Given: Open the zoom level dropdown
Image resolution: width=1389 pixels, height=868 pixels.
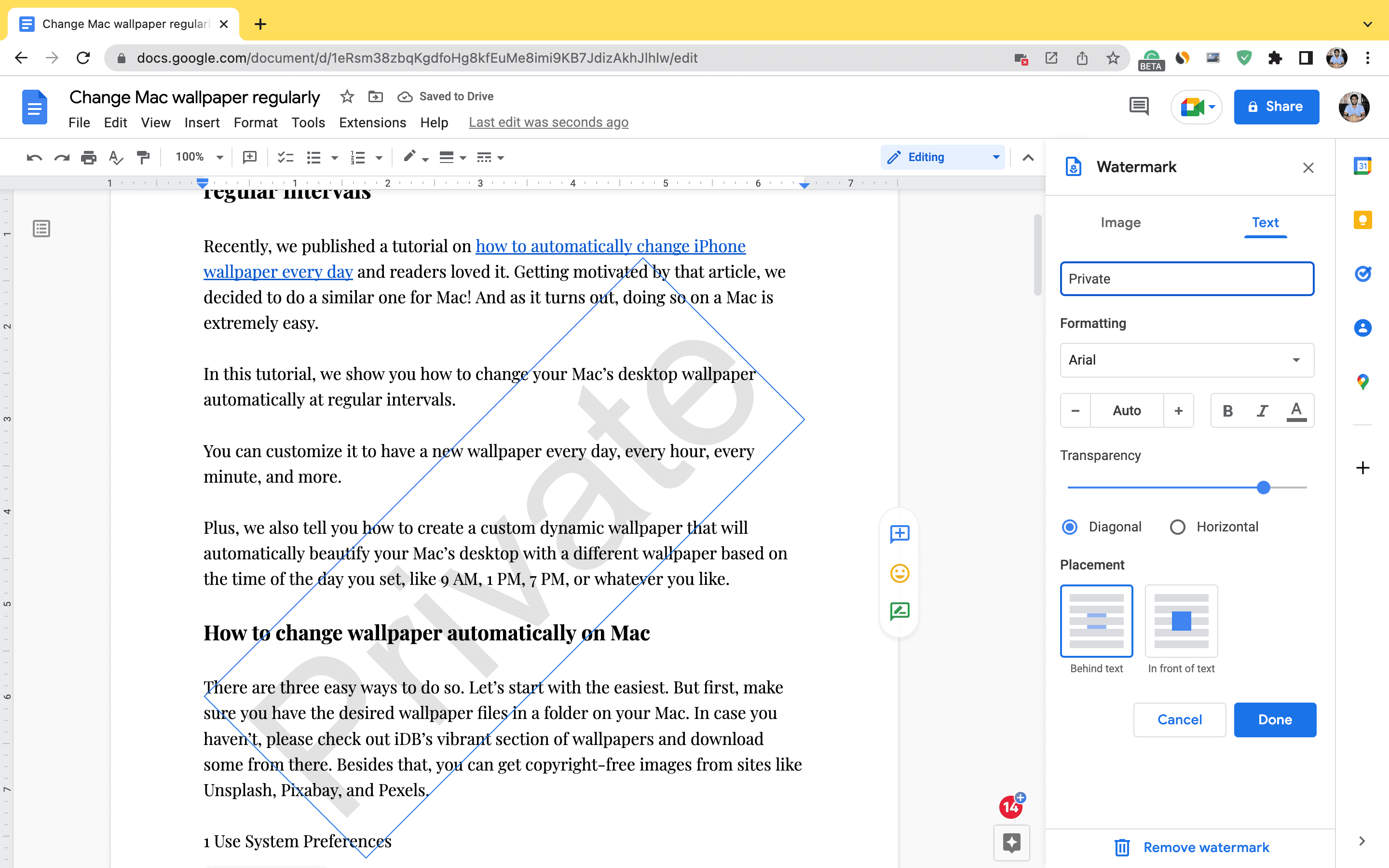Looking at the screenshot, I should pyautogui.click(x=197, y=157).
